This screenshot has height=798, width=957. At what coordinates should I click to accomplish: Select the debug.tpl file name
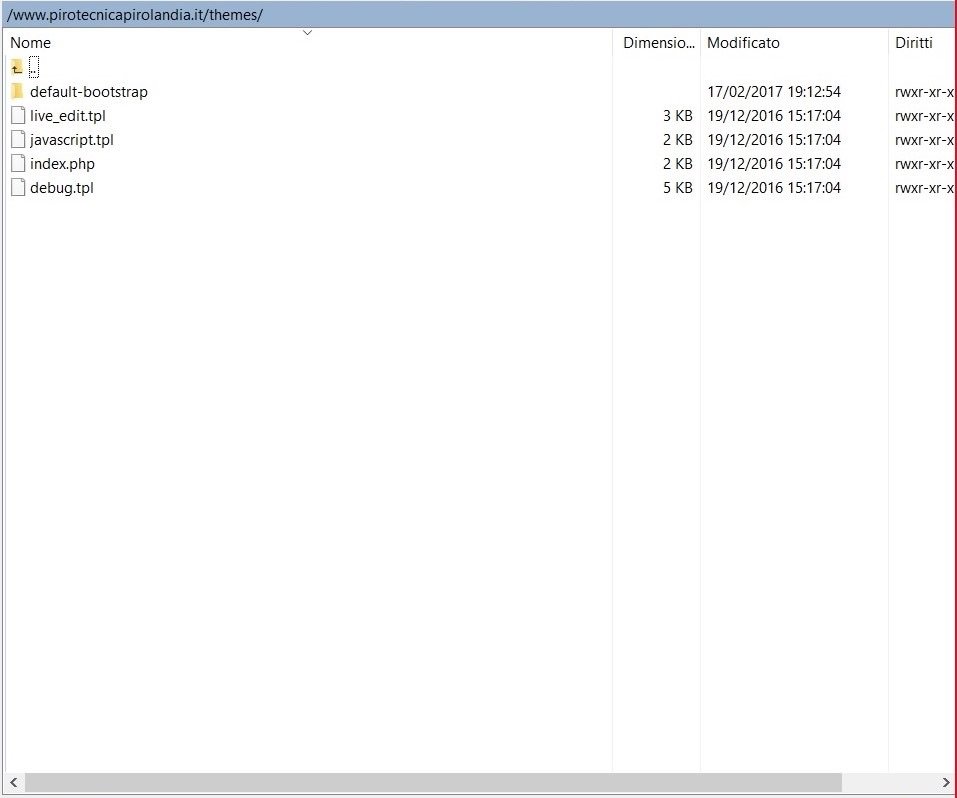pyautogui.click(x=62, y=188)
